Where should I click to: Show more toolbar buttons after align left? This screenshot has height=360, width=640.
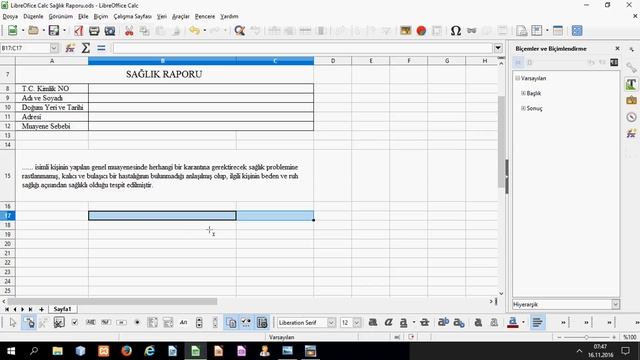563,322
